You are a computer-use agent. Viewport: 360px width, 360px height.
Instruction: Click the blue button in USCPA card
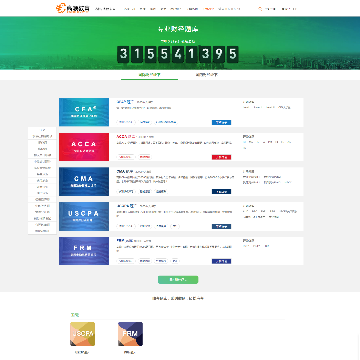(221, 226)
